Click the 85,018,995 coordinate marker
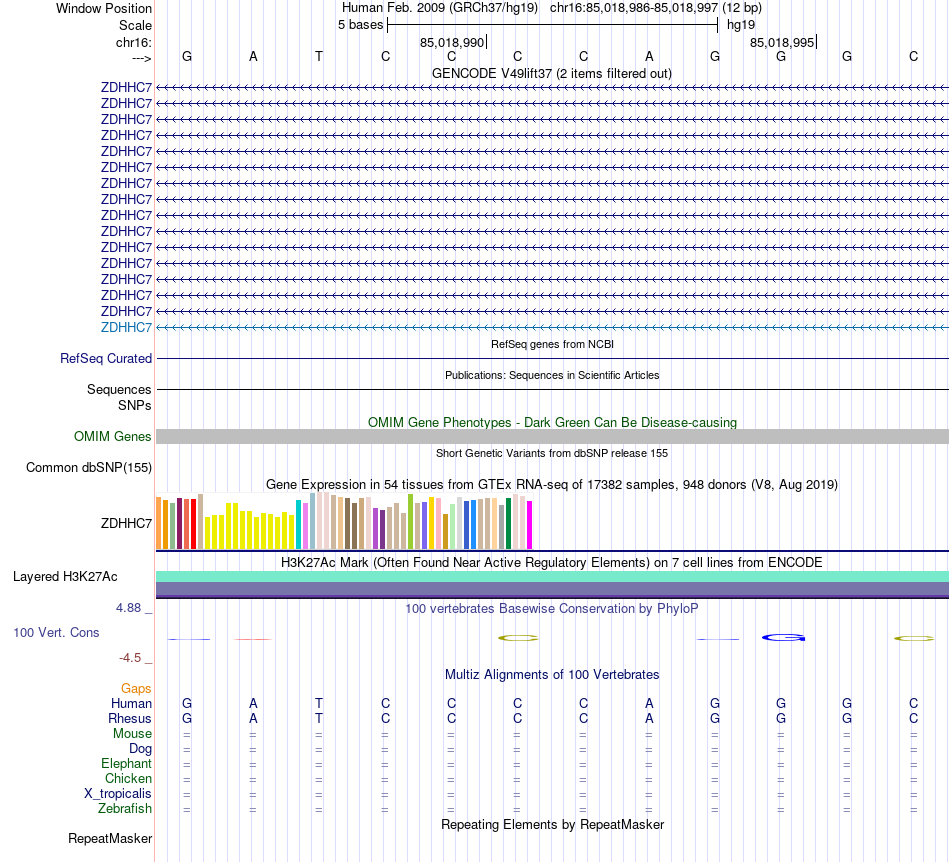The image size is (950, 862). (782, 42)
